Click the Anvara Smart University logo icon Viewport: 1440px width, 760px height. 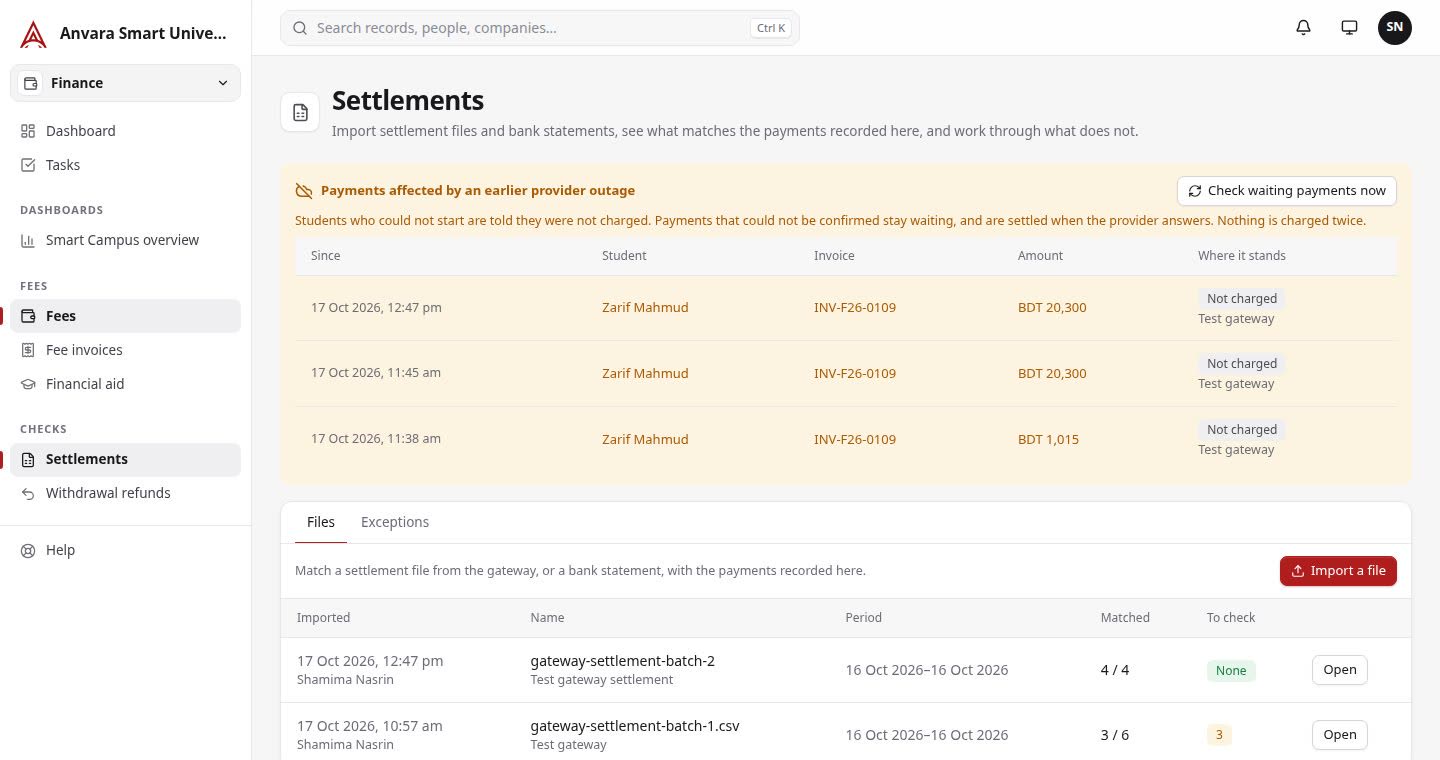pyautogui.click(x=33, y=34)
